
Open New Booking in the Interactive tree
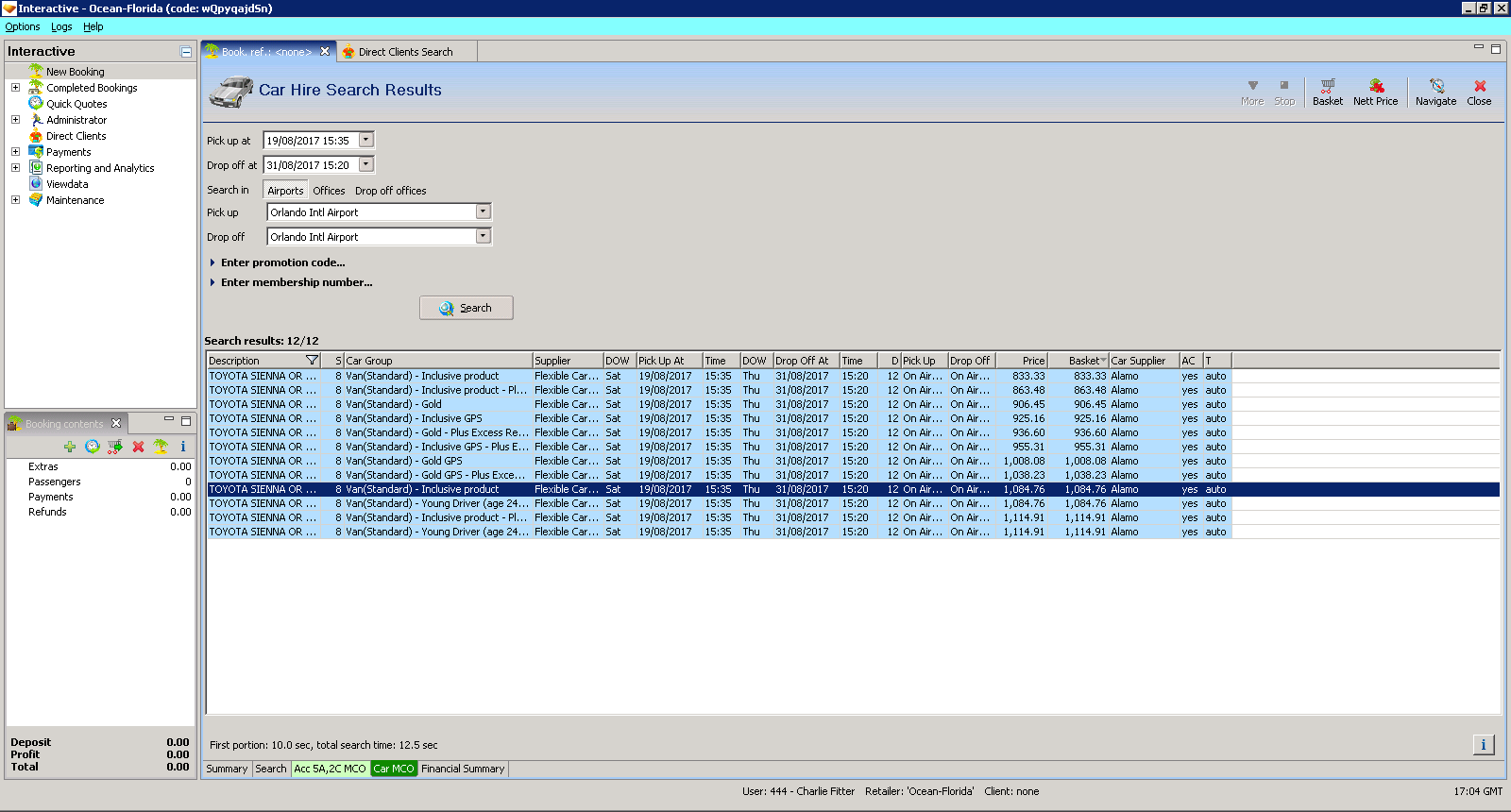(x=76, y=72)
